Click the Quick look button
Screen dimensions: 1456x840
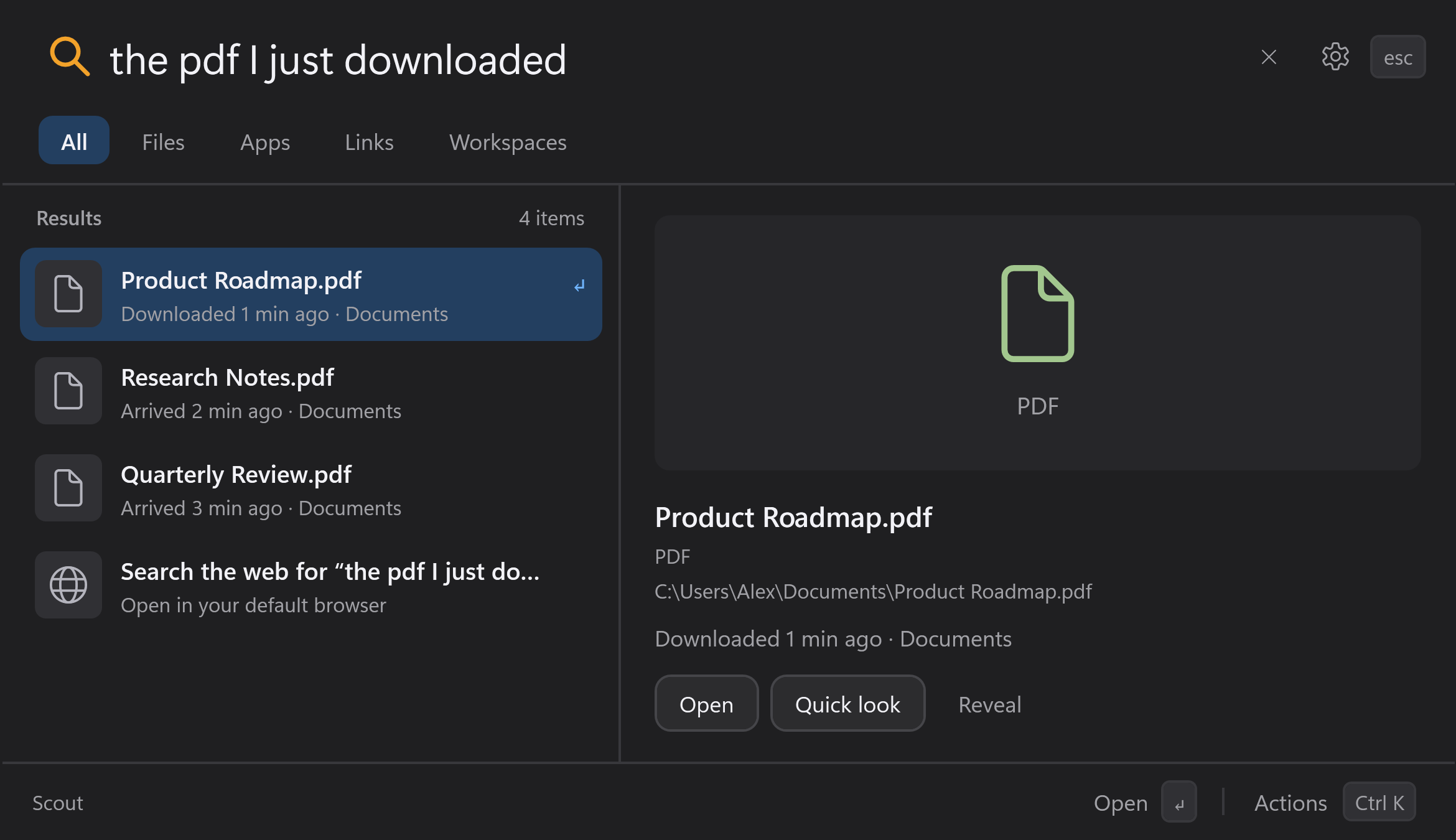(847, 704)
